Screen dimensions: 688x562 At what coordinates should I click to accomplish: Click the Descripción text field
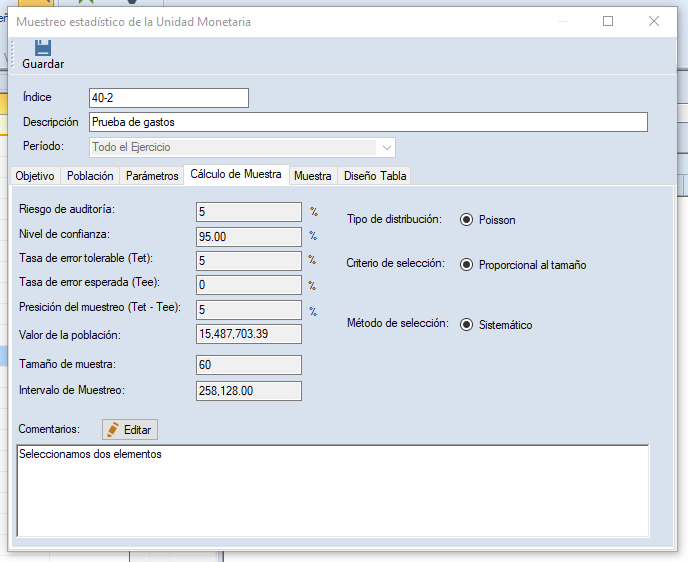click(x=367, y=122)
